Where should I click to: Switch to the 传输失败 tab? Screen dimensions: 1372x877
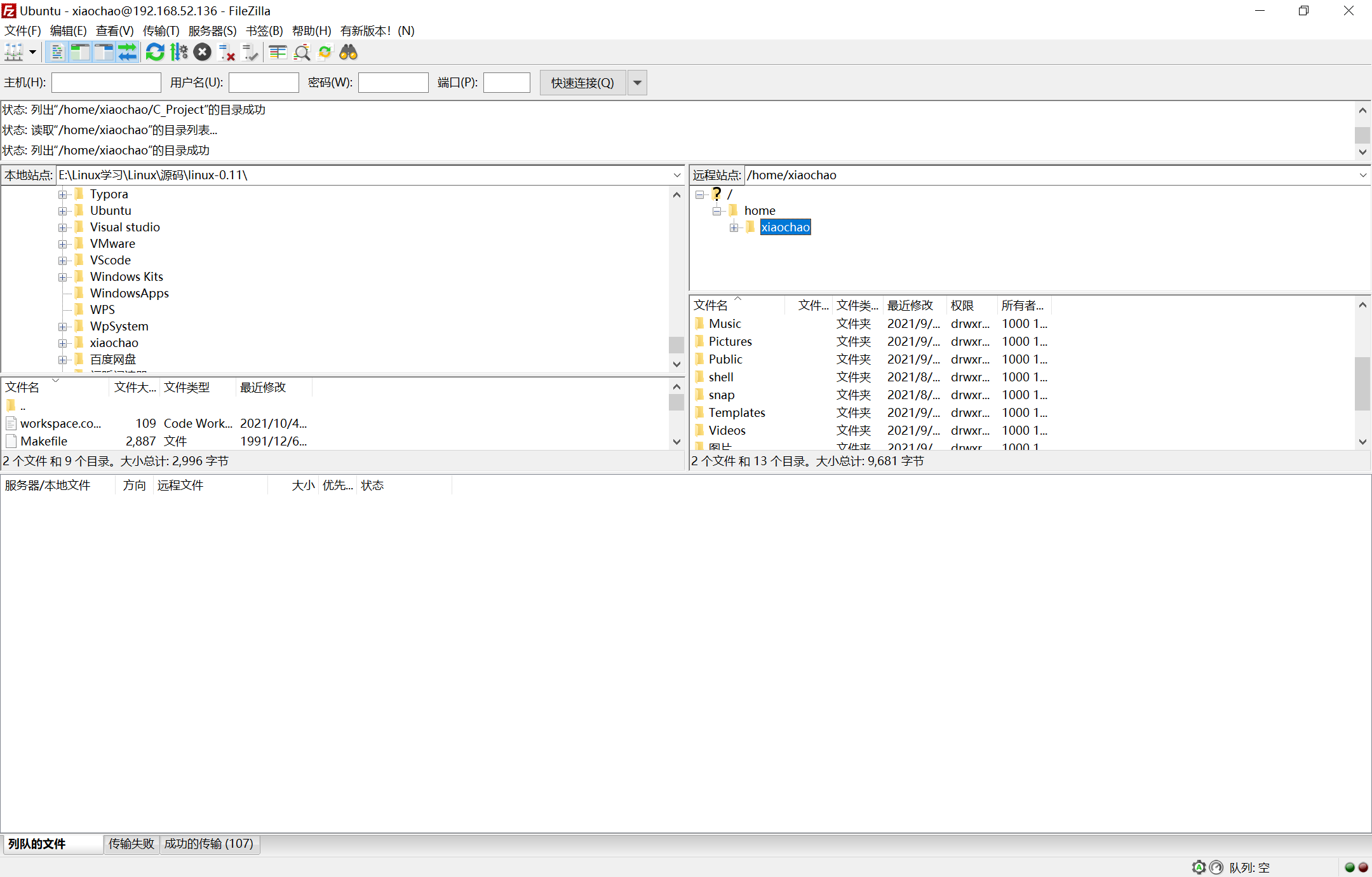(131, 843)
